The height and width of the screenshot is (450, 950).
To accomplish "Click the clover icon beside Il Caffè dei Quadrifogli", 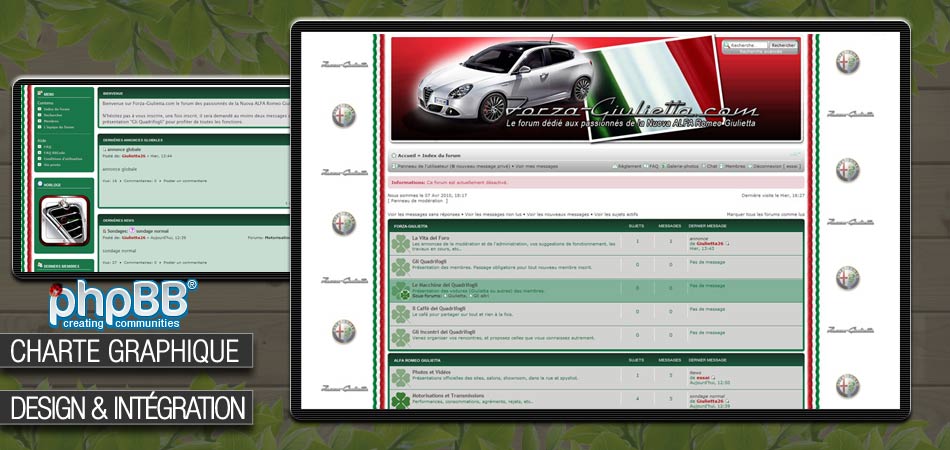I will tap(400, 314).
